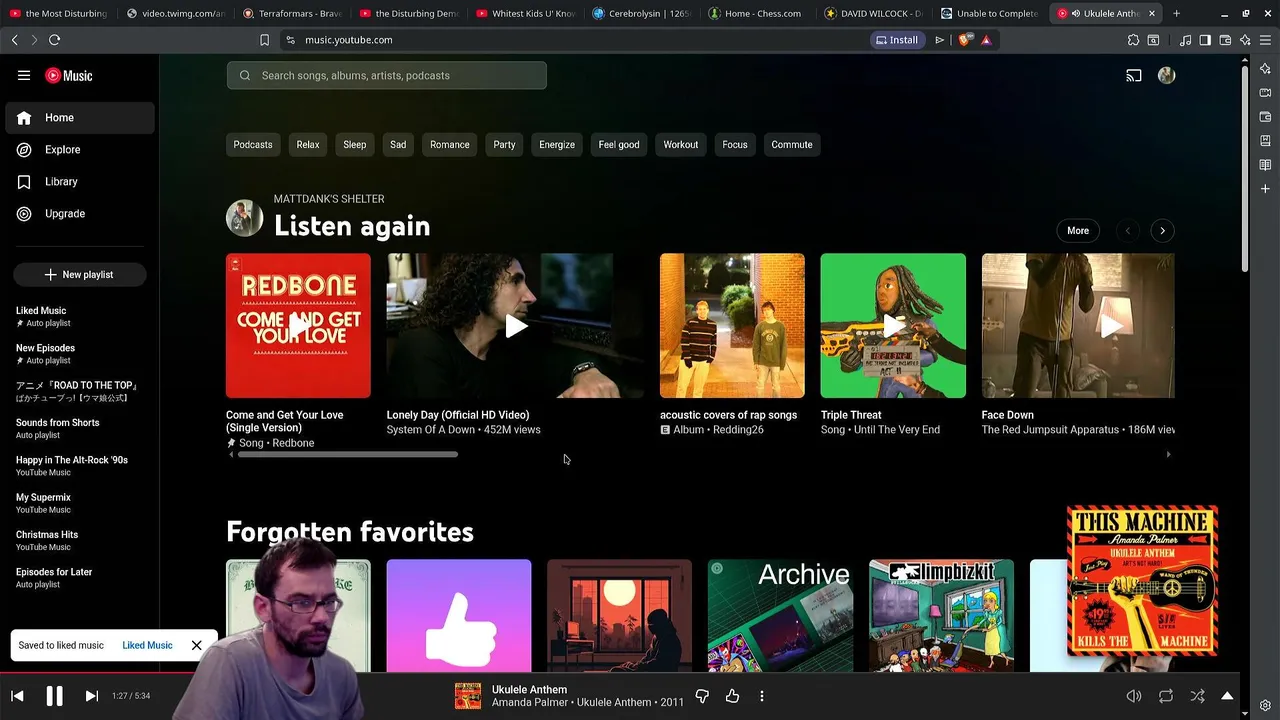Select the Energize mood chip
Screen dimensions: 1280x720
pos(557,144)
